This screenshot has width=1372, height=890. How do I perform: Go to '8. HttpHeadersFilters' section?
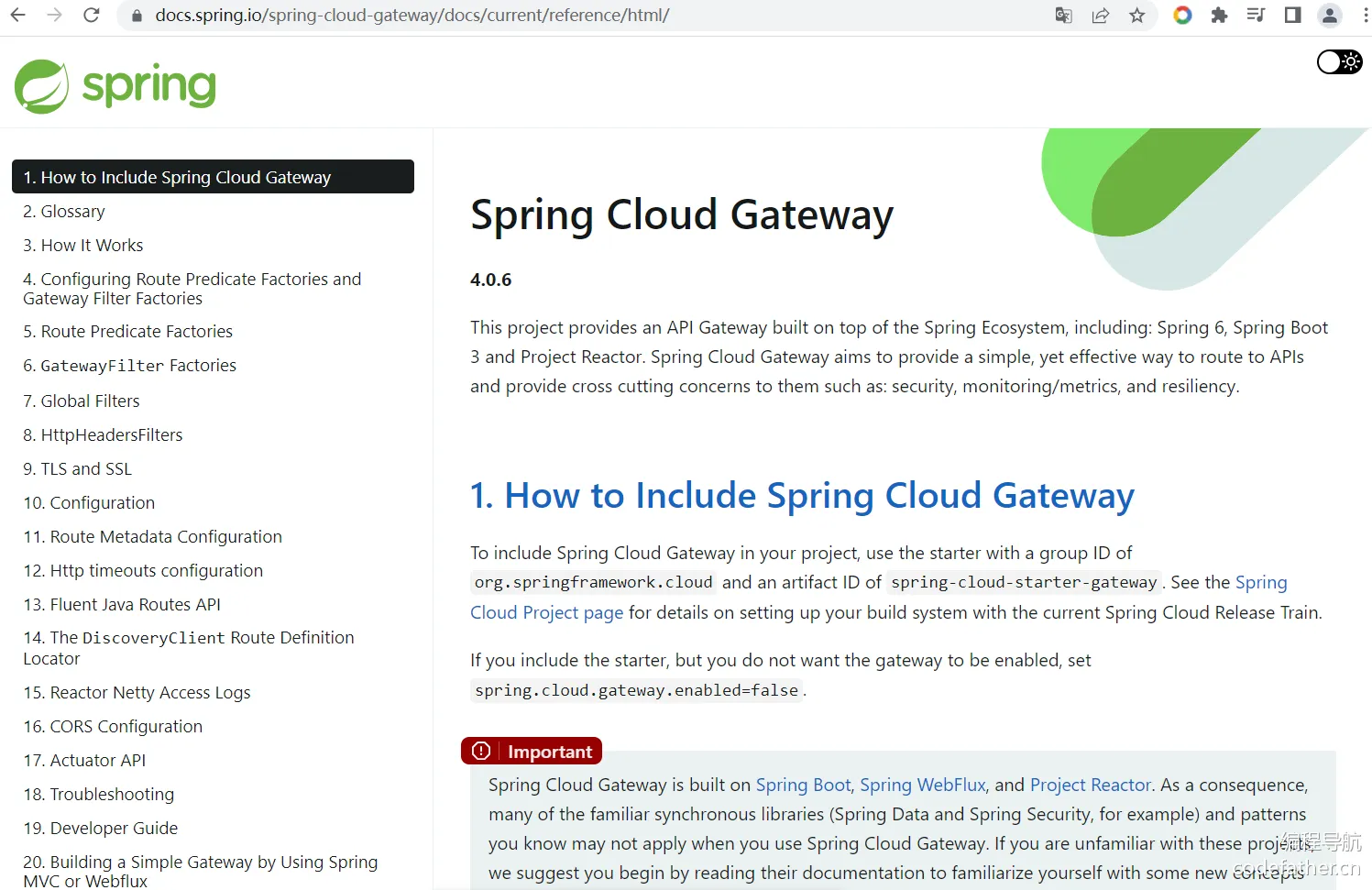[103, 435]
